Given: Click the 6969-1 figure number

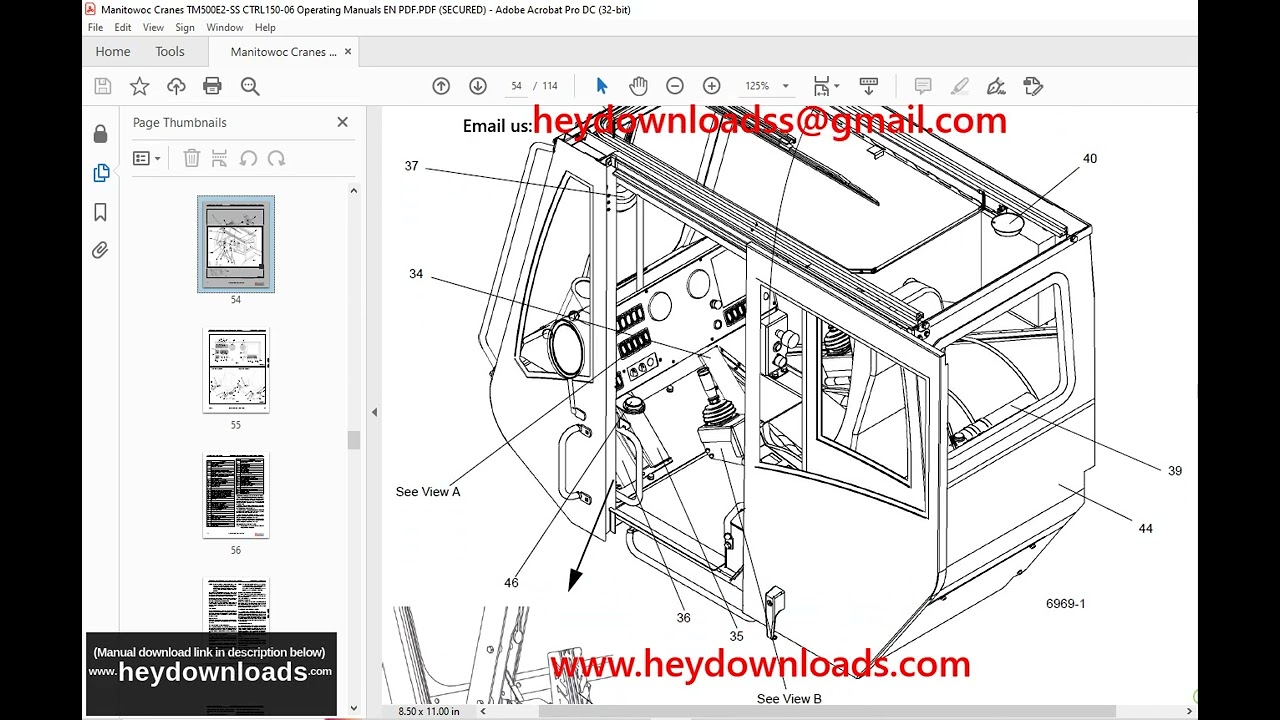Looking at the screenshot, I should pos(1066,604).
